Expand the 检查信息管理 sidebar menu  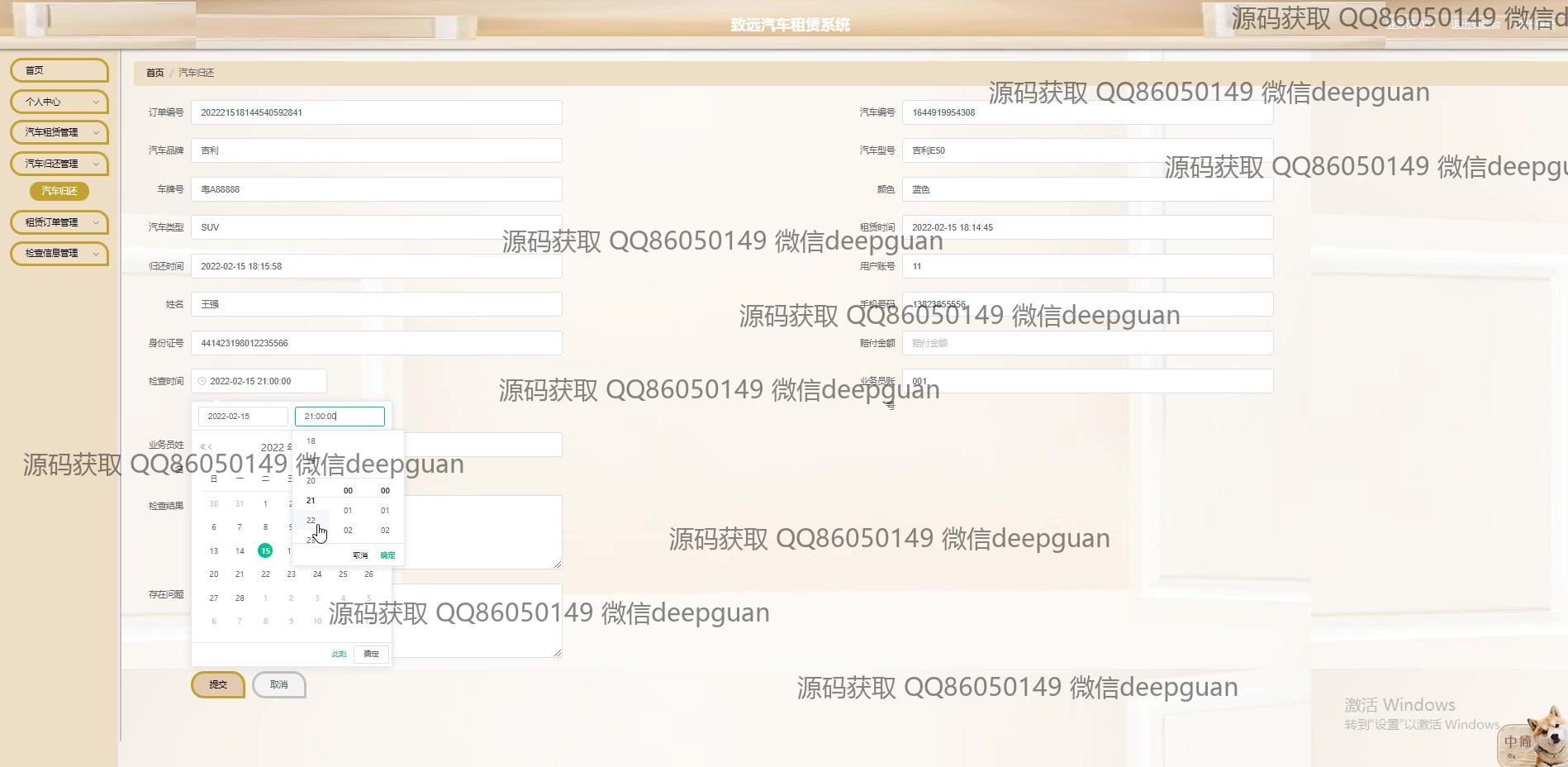point(59,253)
